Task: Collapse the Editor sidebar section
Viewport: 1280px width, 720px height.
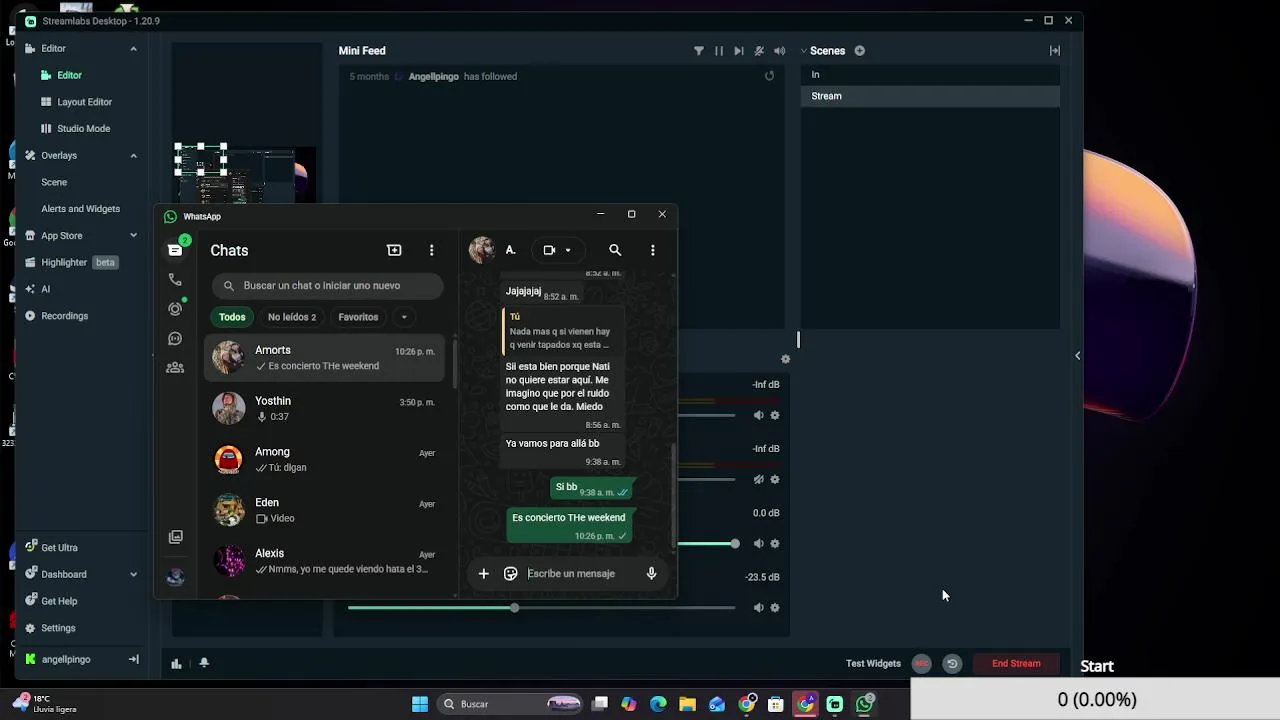Action: [x=133, y=49]
